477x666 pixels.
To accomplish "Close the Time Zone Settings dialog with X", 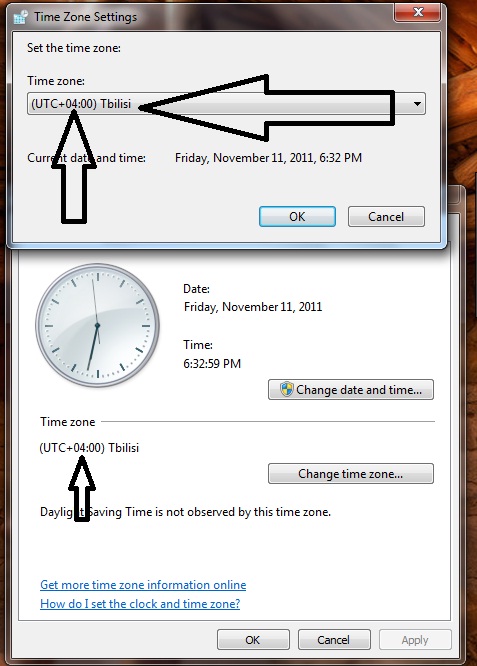I will [x=418, y=12].
